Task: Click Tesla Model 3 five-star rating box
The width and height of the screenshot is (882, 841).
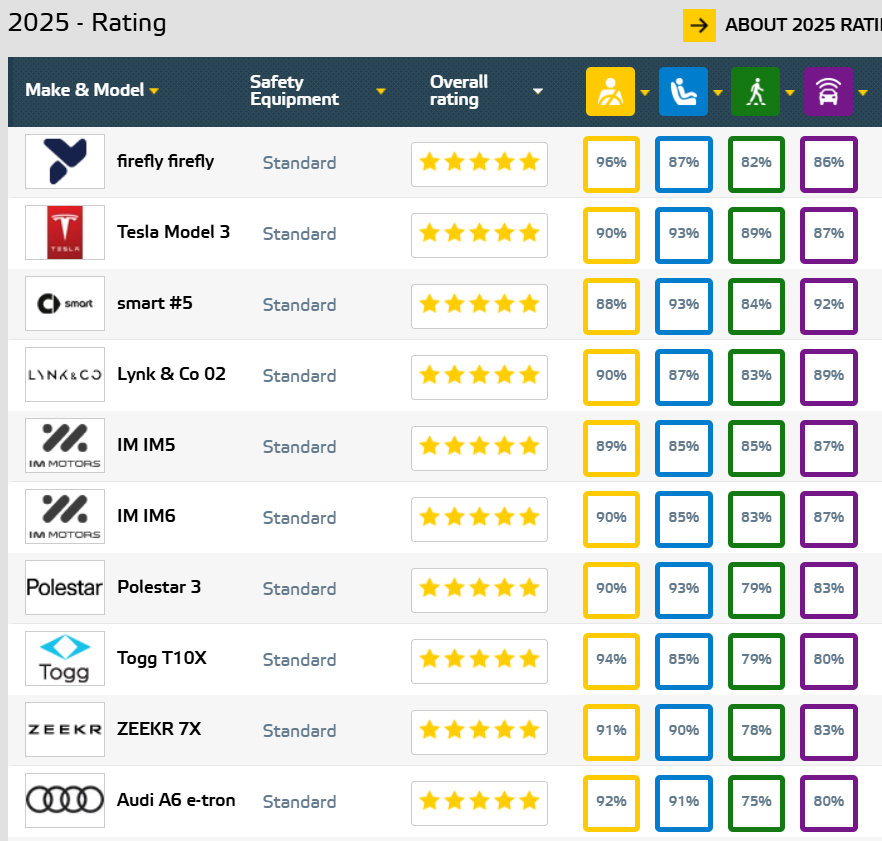Action: click(x=479, y=233)
